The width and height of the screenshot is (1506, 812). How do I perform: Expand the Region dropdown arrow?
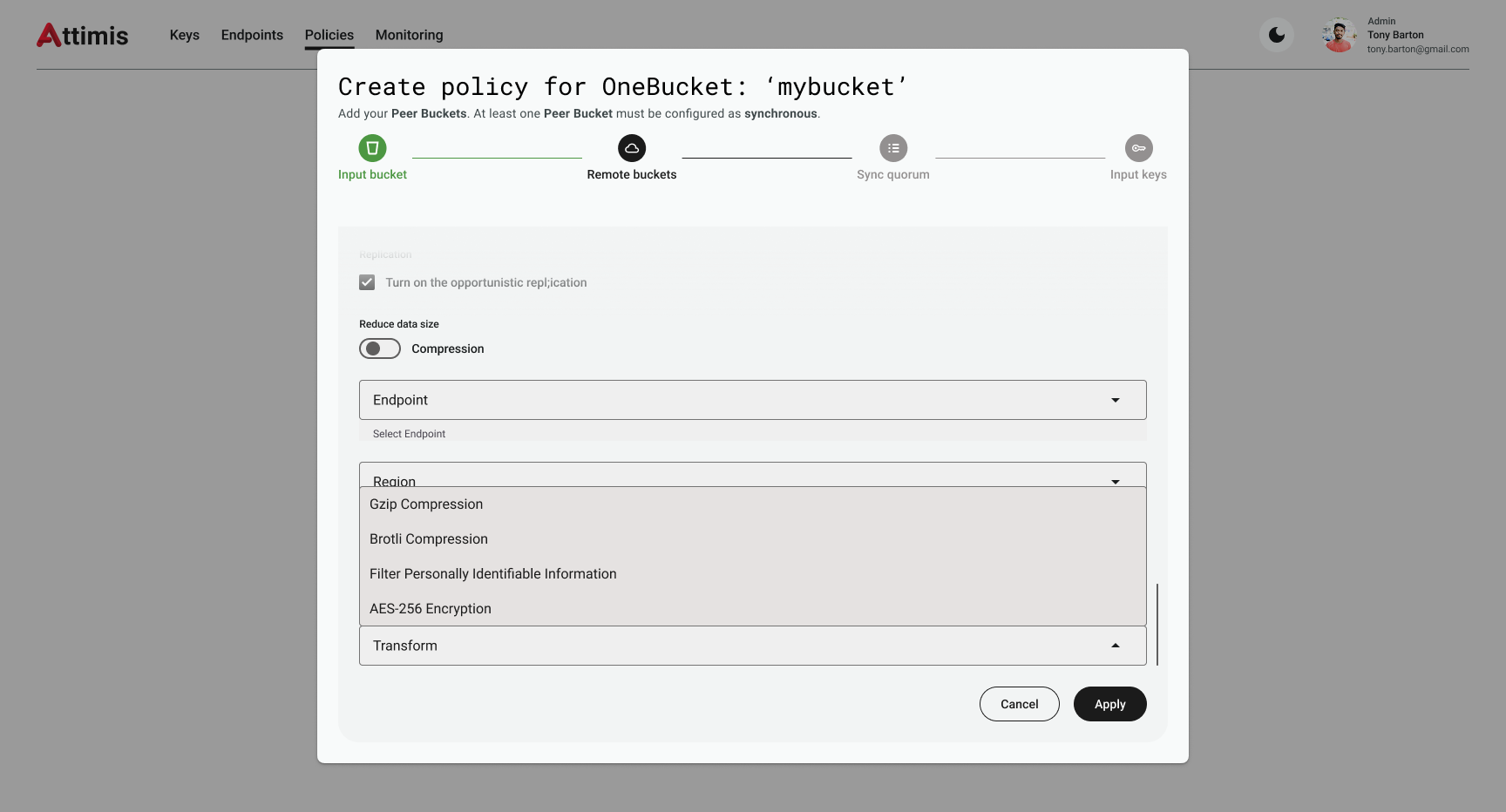click(x=1115, y=481)
